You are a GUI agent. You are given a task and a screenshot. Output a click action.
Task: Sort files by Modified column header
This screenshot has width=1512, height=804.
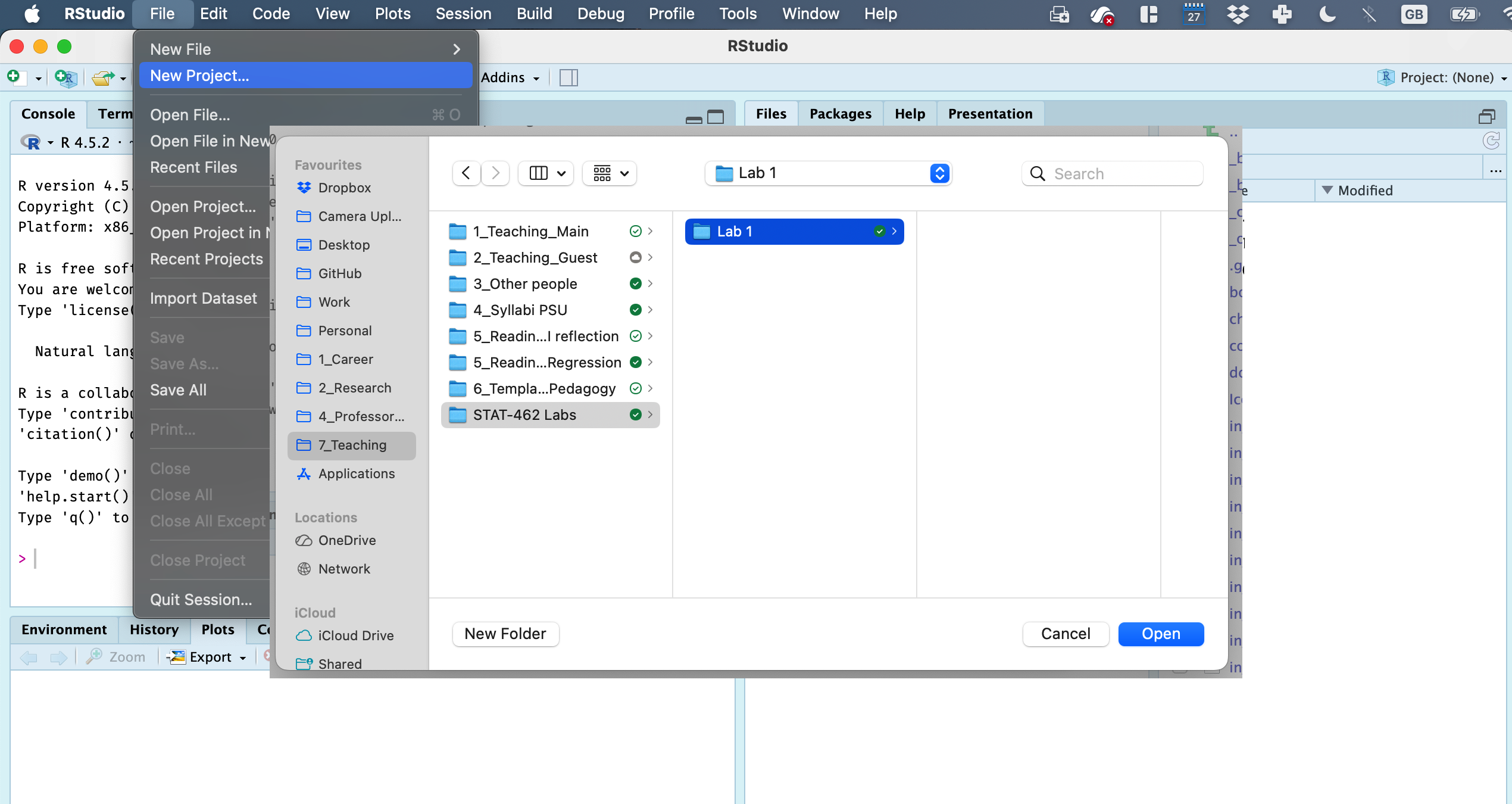(1365, 191)
